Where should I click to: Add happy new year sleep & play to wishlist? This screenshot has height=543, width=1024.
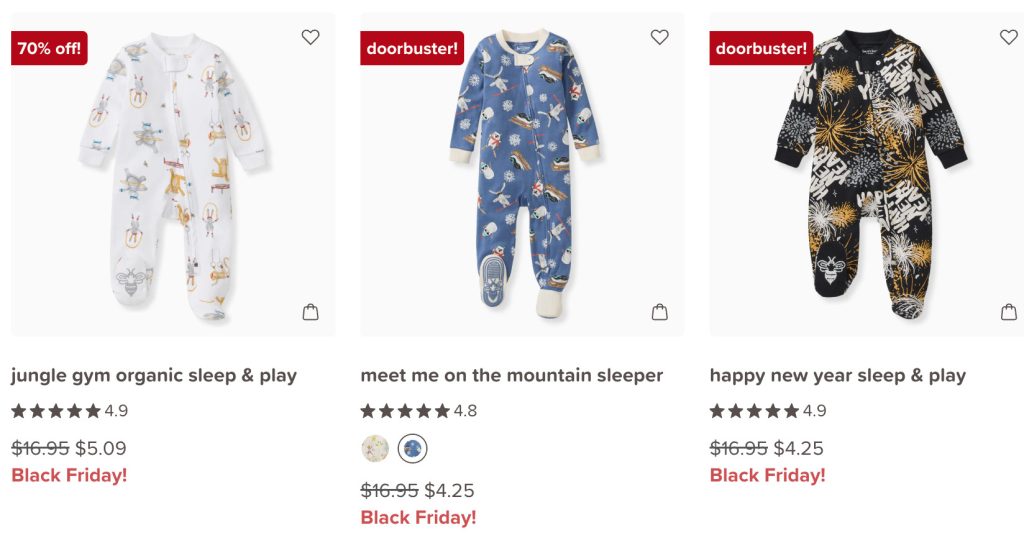click(x=1008, y=37)
